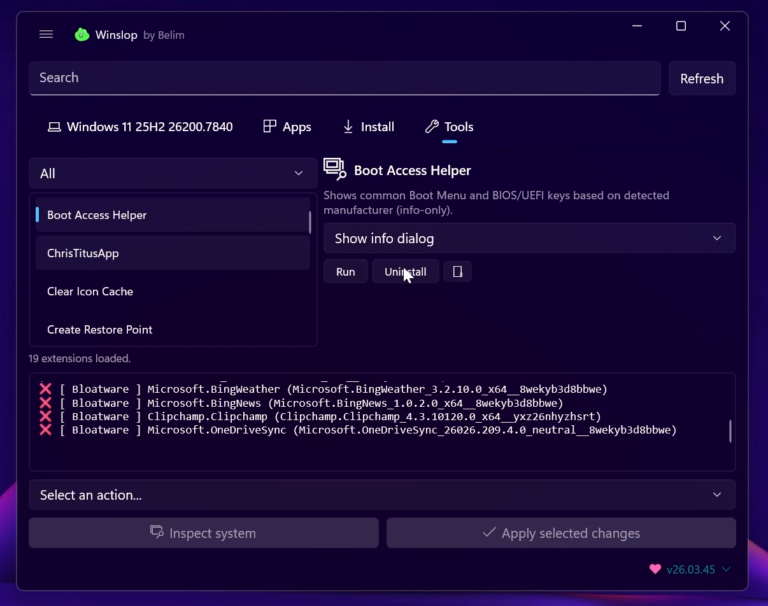The height and width of the screenshot is (606, 768).
Task: Select Clear Icon Cache in the list
Action: [x=172, y=291]
